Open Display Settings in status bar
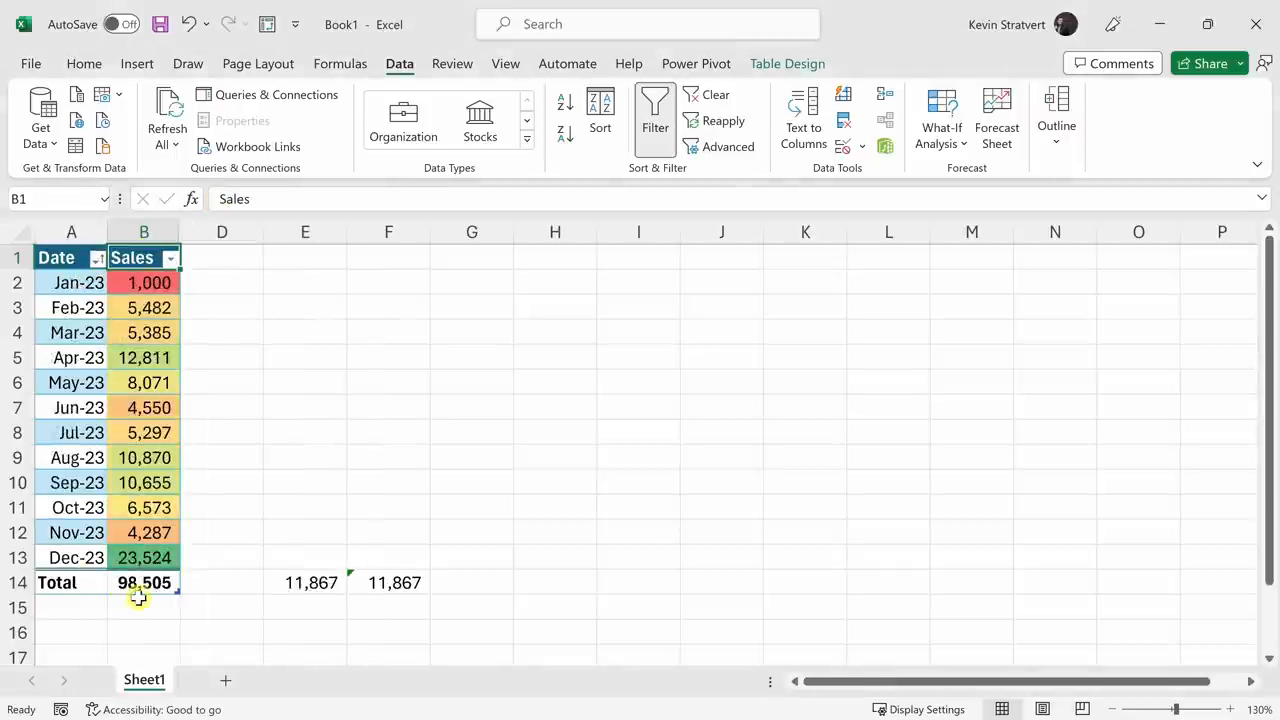The image size is (1280, 720). click(x=919, y=709)
